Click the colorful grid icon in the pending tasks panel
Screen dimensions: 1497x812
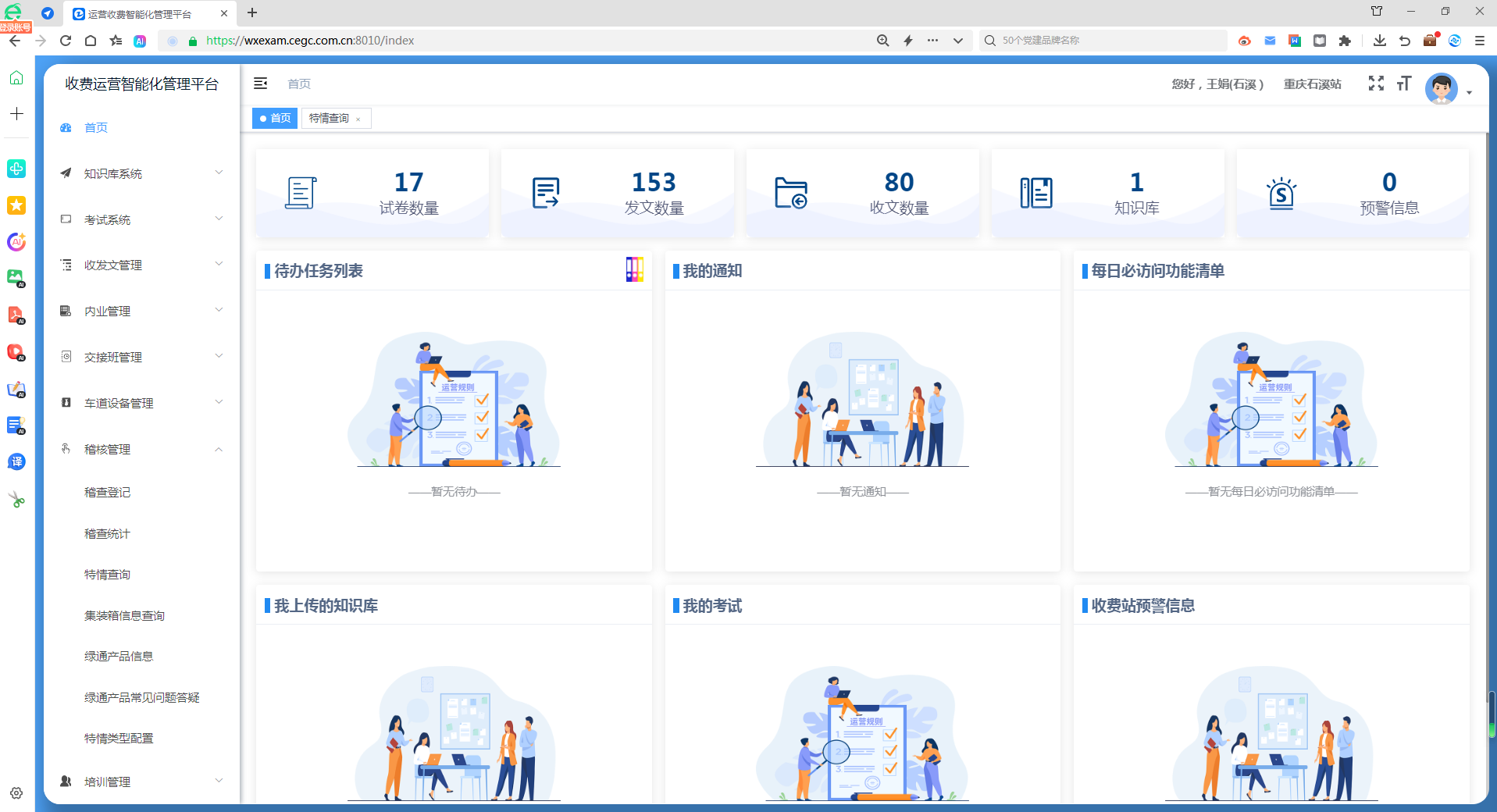pyautogui.click(x=634, y=270)
